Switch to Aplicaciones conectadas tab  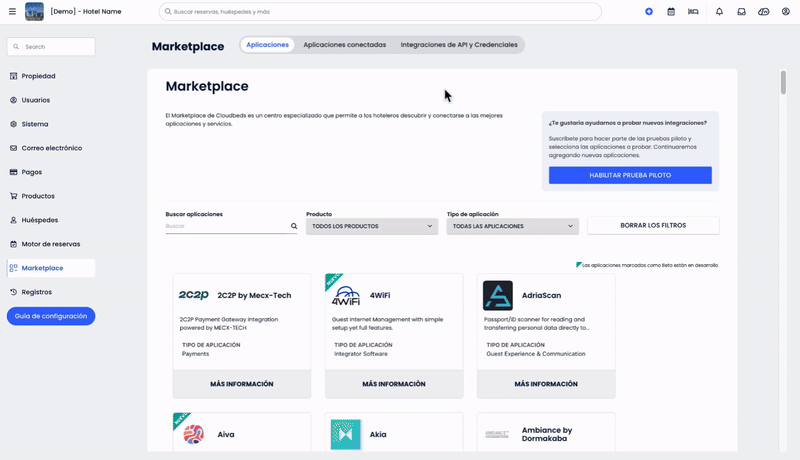pos(344,45)
